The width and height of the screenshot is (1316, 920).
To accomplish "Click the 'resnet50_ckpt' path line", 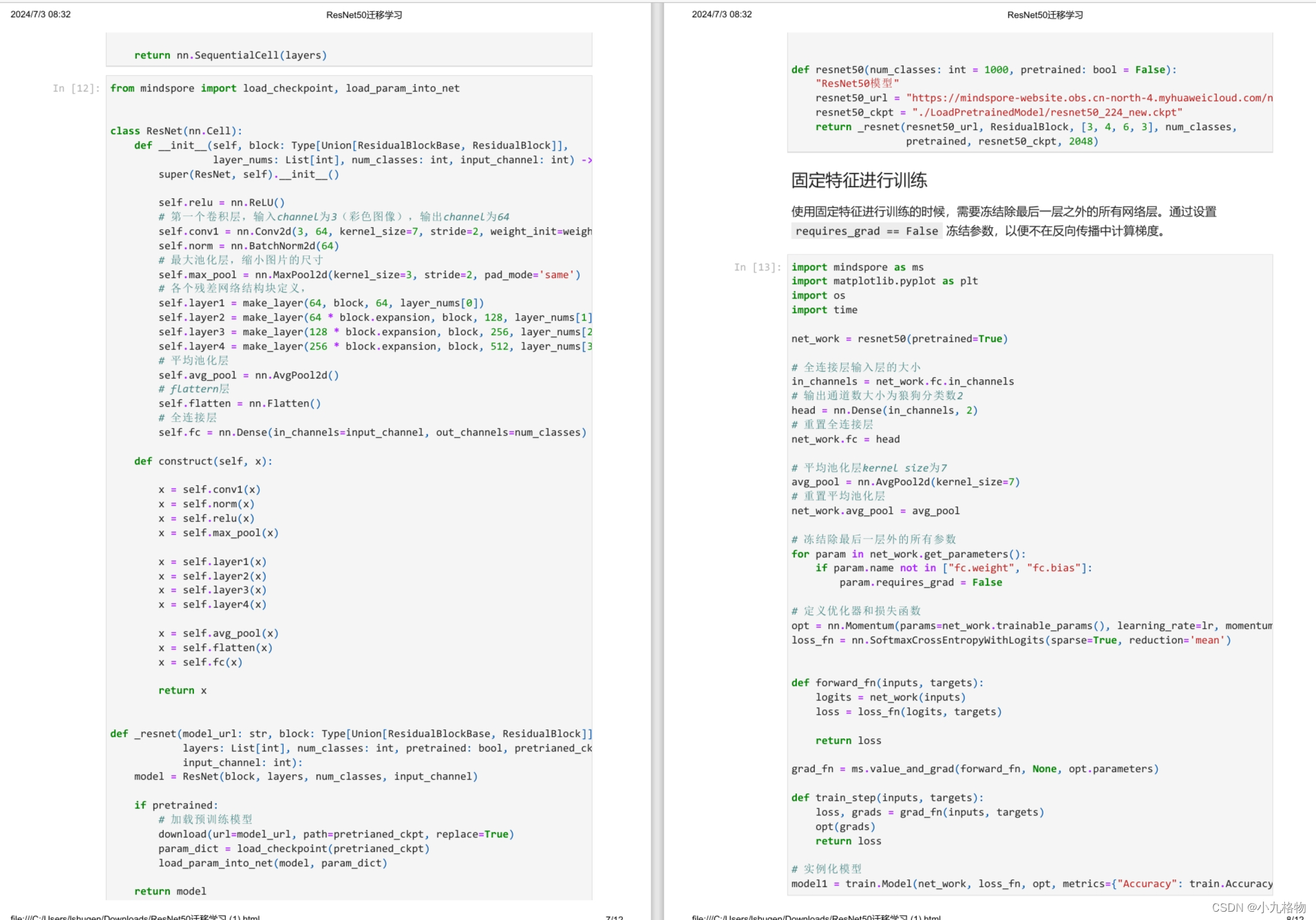I will [999, 112].
